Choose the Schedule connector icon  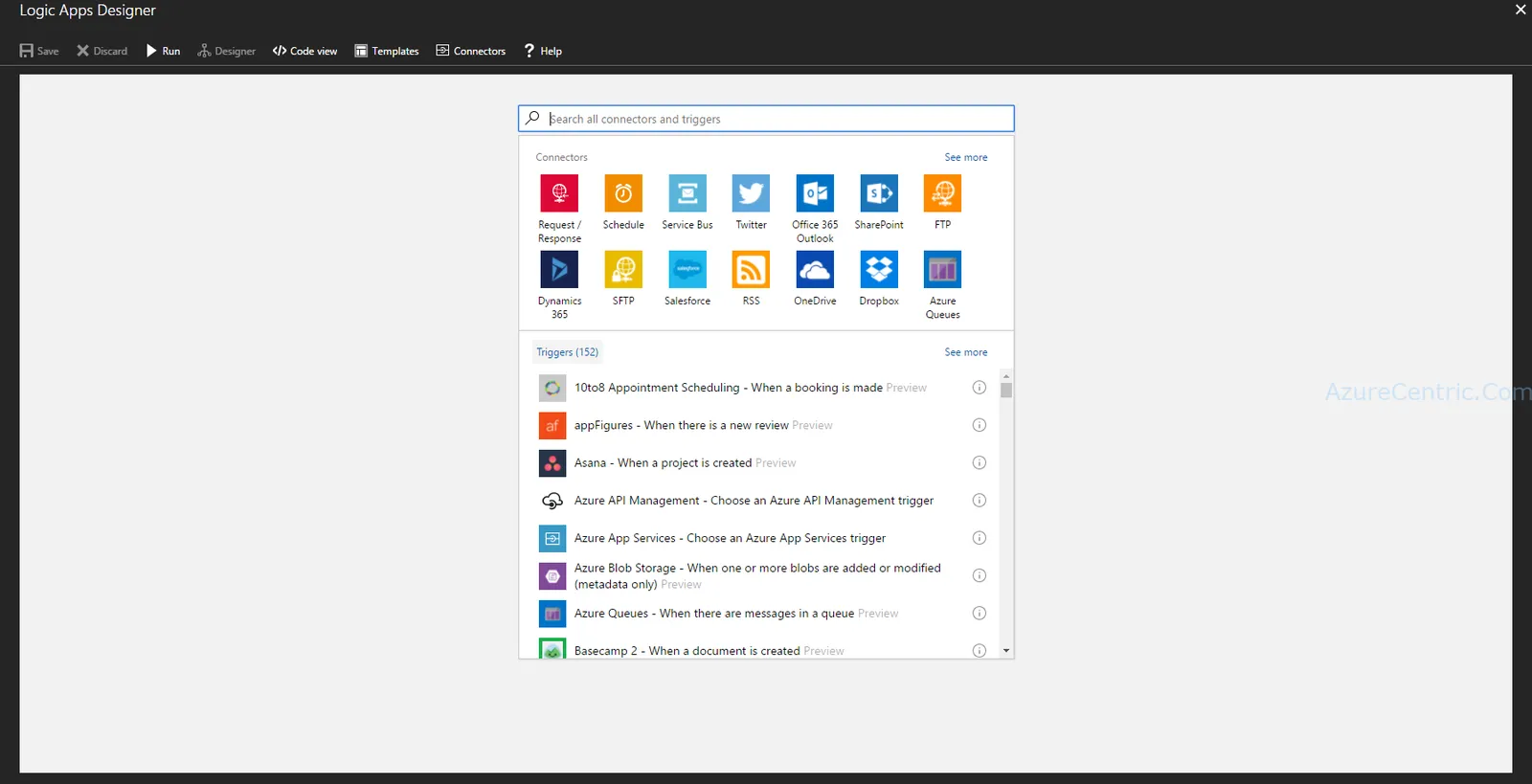click(x=623, y=193)
